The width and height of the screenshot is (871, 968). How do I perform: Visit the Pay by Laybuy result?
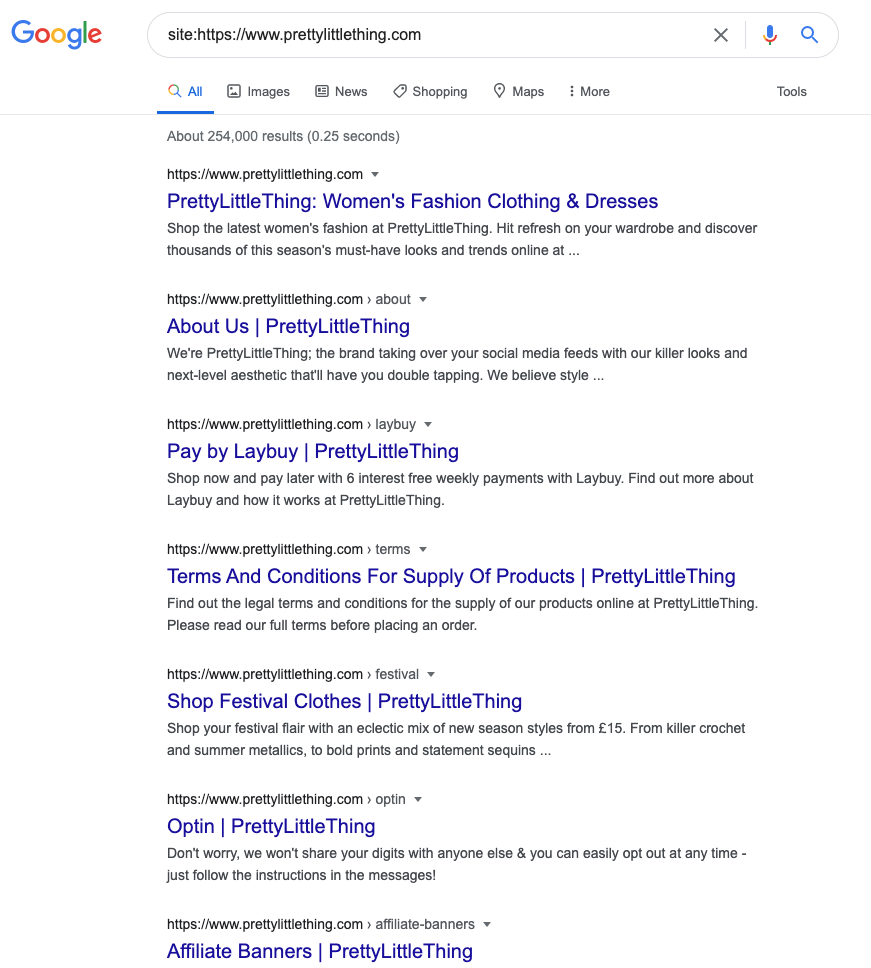312,451
